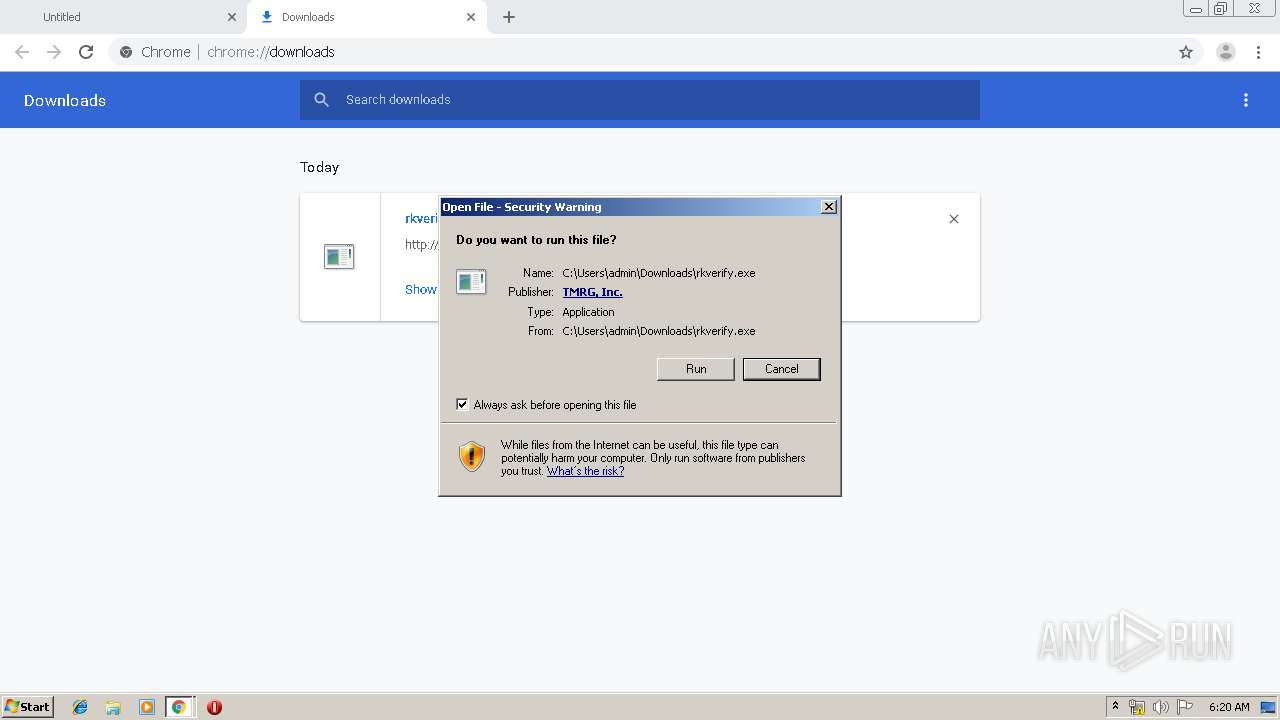Remove rkverify download from list

coord(954,219)
